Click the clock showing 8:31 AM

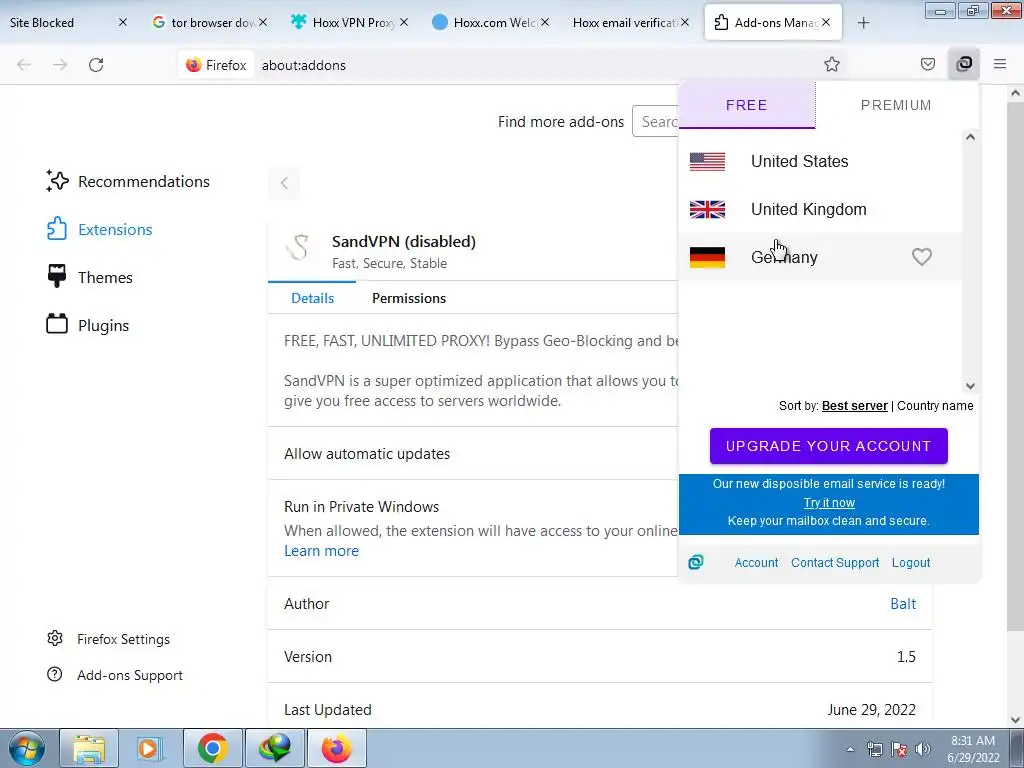click(972, 741)
